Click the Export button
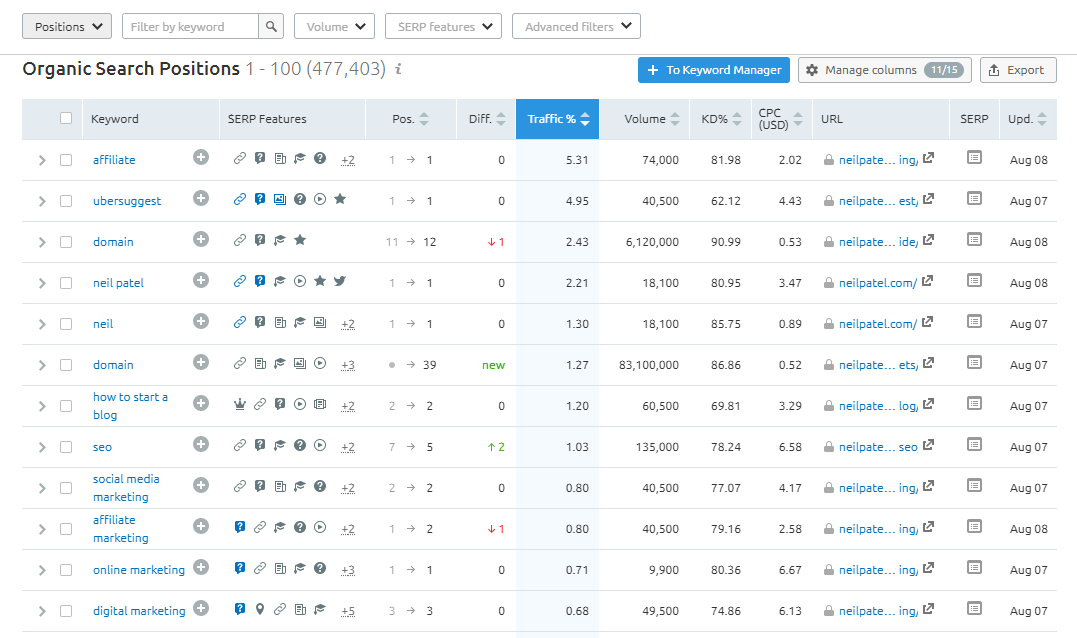The width and height of the screenshot is (1077, 638). coord(1018,70)
